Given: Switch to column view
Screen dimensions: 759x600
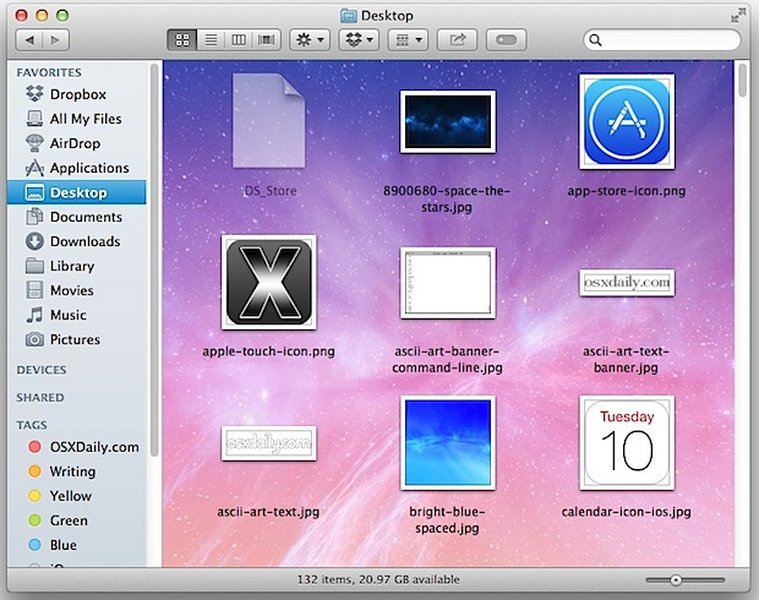Looking at the screenshot, I should point(239,40).
